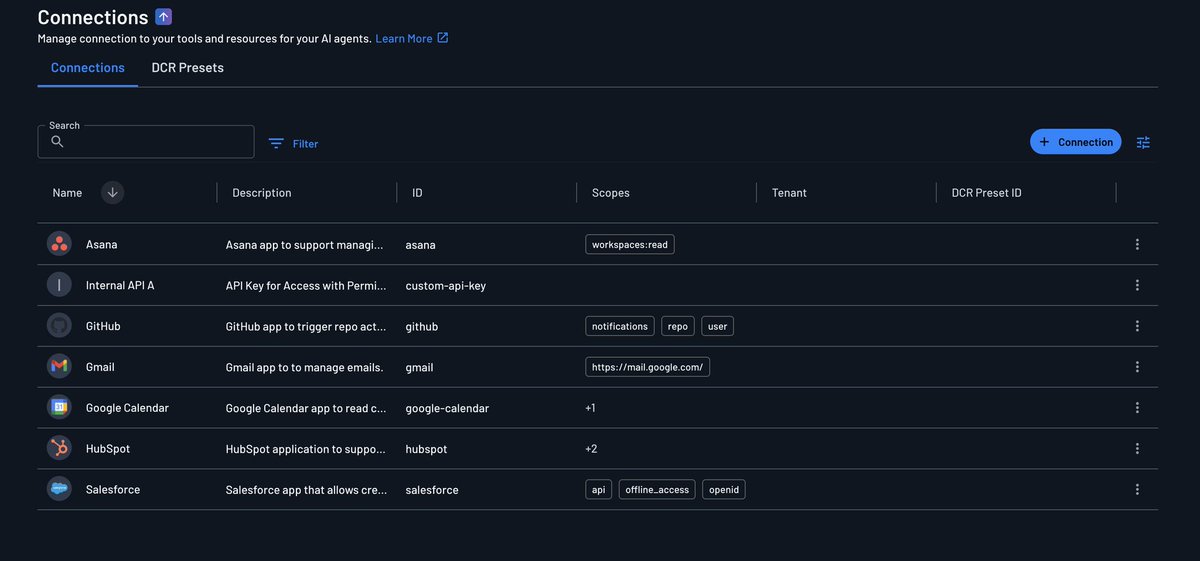Switch to the DCR Presets tab
The width and height of the screenshot is (1200, 561).
click(x=188, y=68)
